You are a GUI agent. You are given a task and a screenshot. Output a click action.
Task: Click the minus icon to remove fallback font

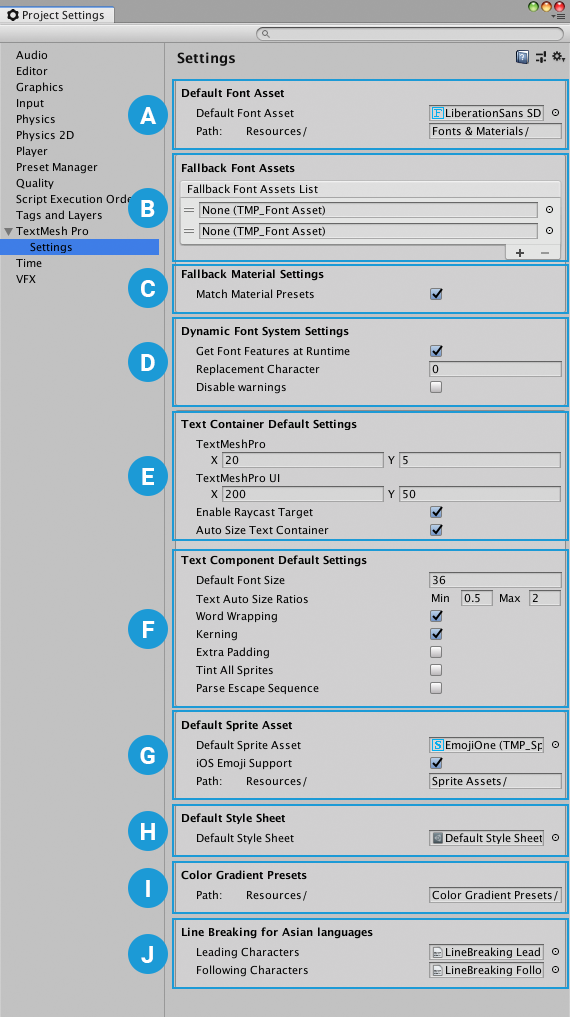coord(545,253)
